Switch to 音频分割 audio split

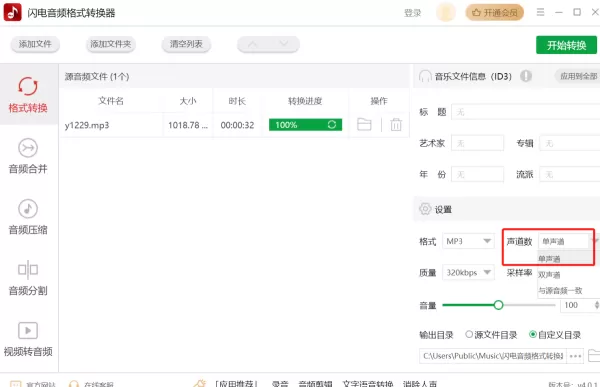[x=28, y=278]
